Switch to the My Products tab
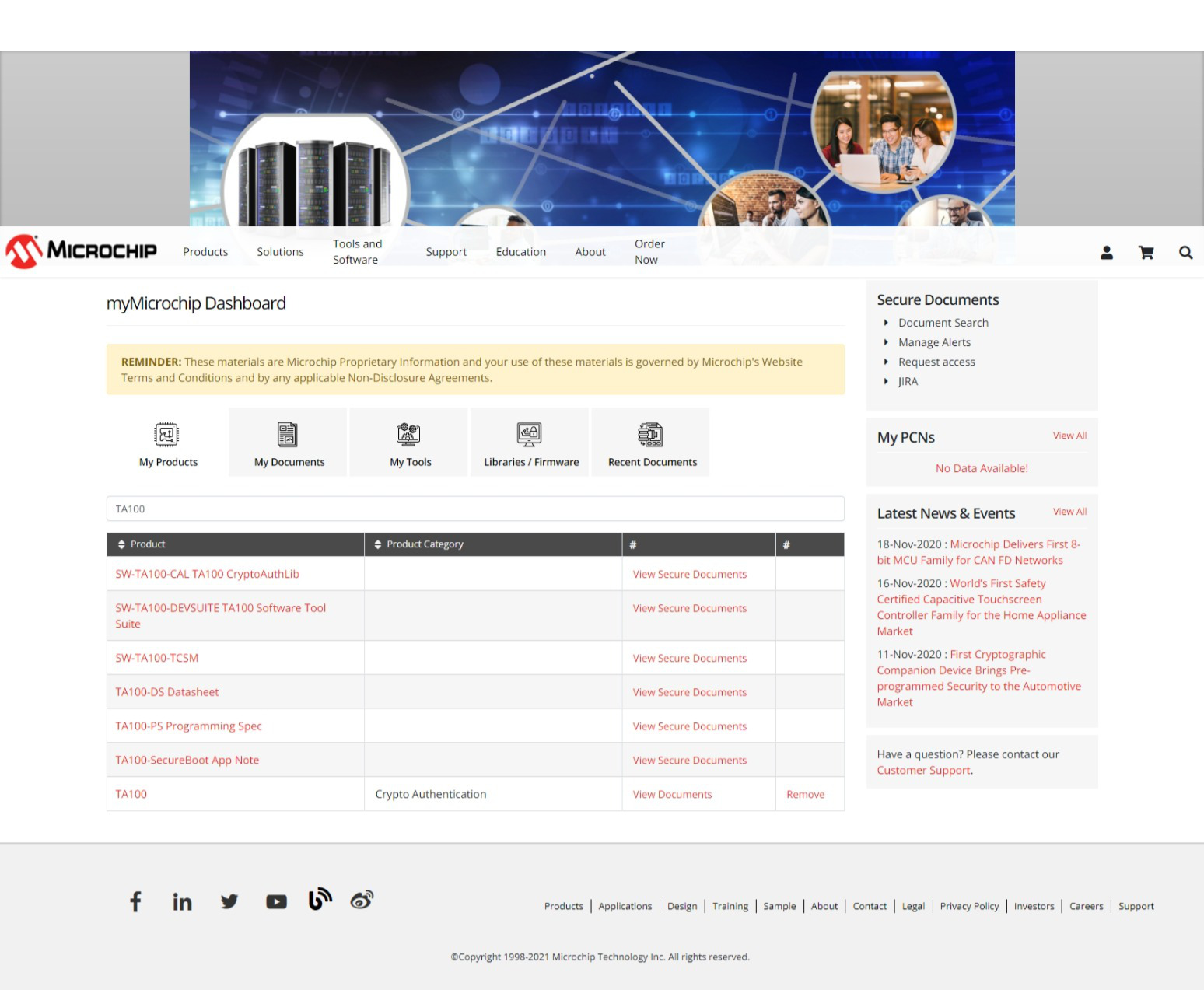 [168, 442]
